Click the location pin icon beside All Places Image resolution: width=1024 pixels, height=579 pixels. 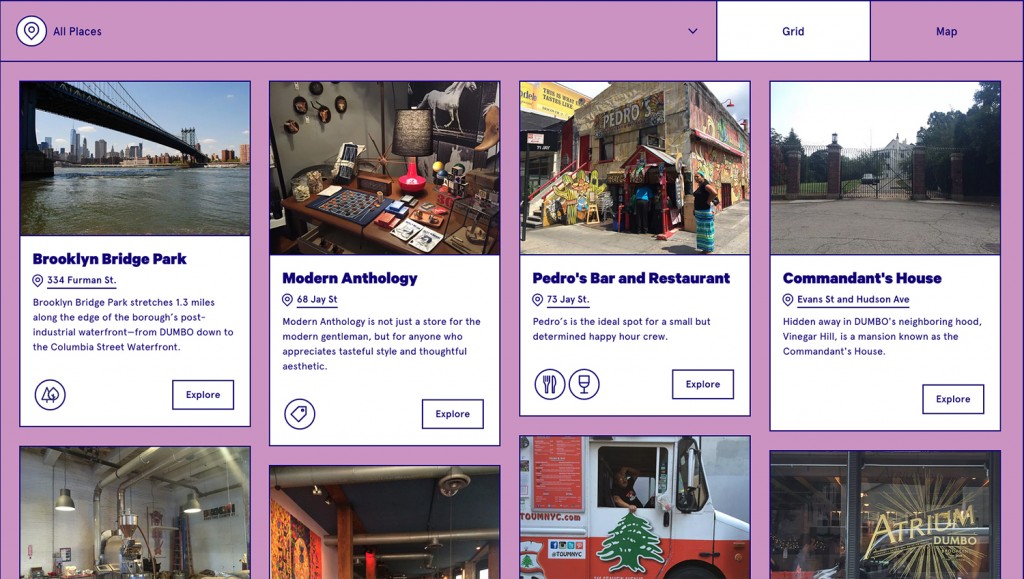tap(31, 31)
